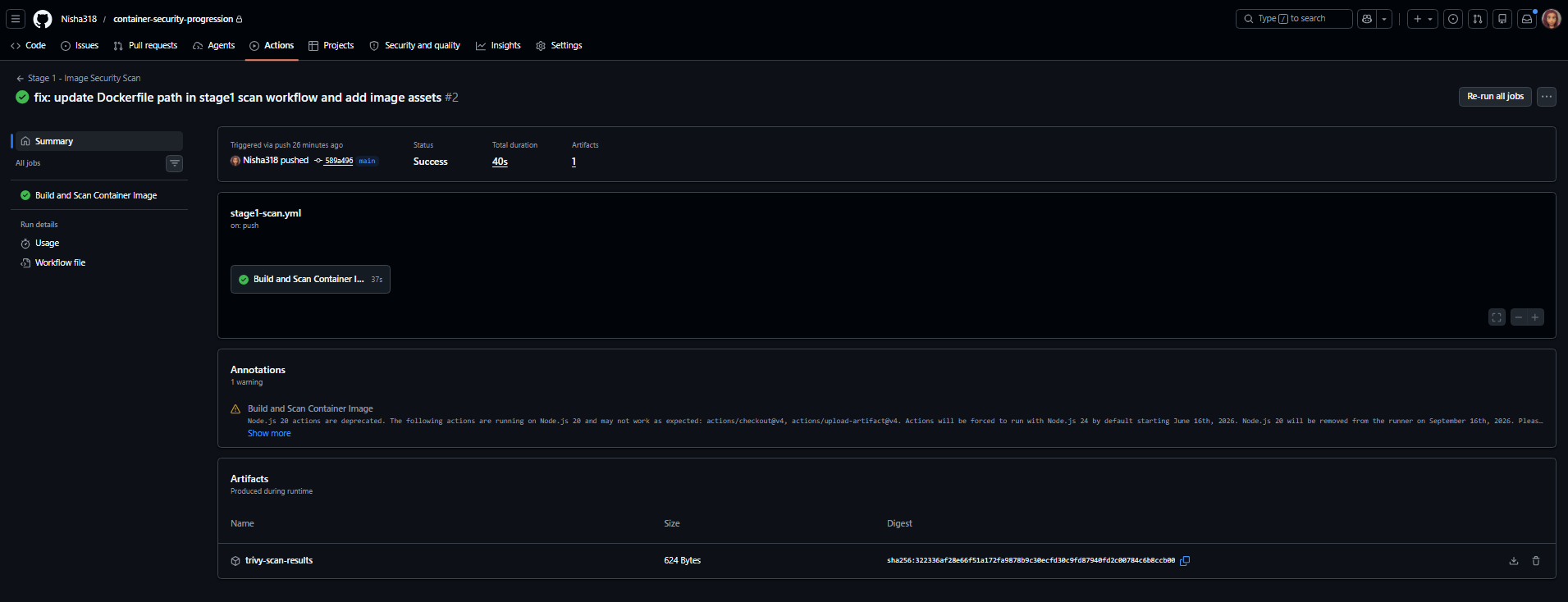The width and height of the screenshot is (1568, 602).
Task: Open the trivy-scan-results artifact
Action: 279,561
